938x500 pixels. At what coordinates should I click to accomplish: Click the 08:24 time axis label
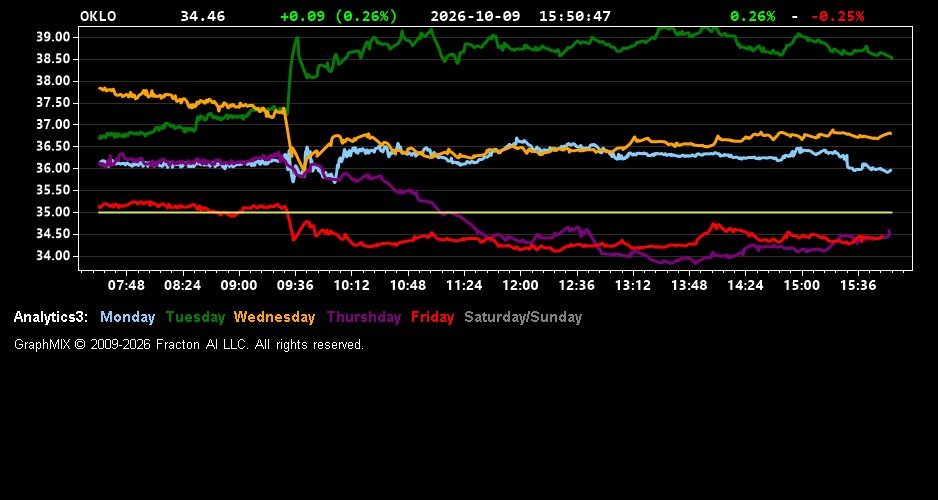tap(182, 286)
